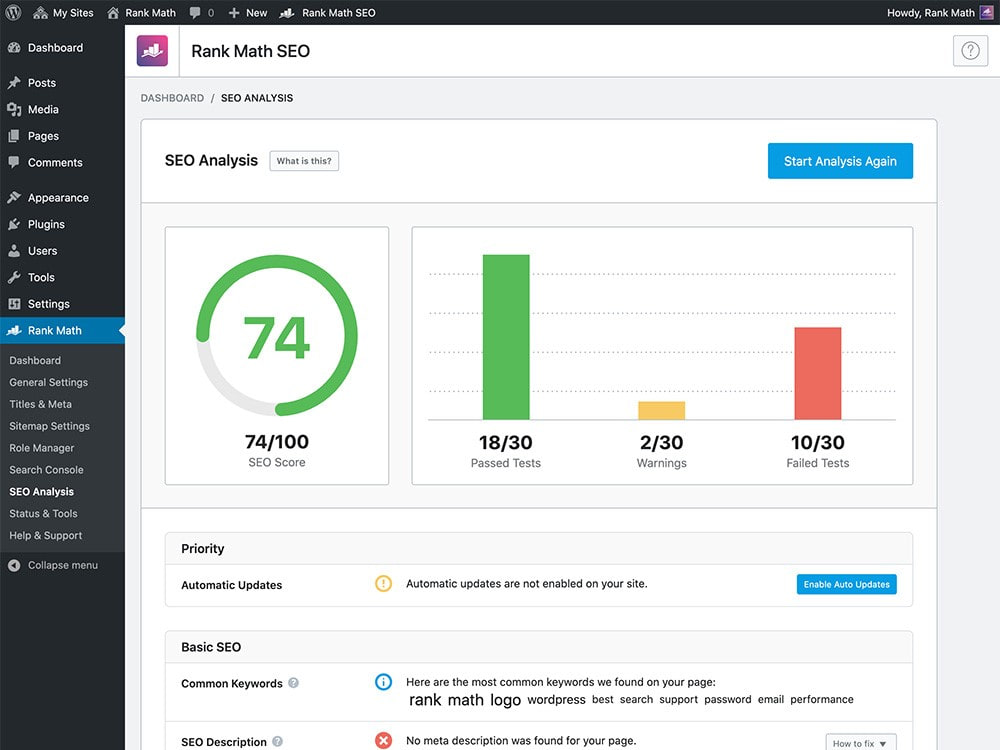Click the WordPress logo icon
This screenshot has height=750, width=1000.
[x=13, y=12]
